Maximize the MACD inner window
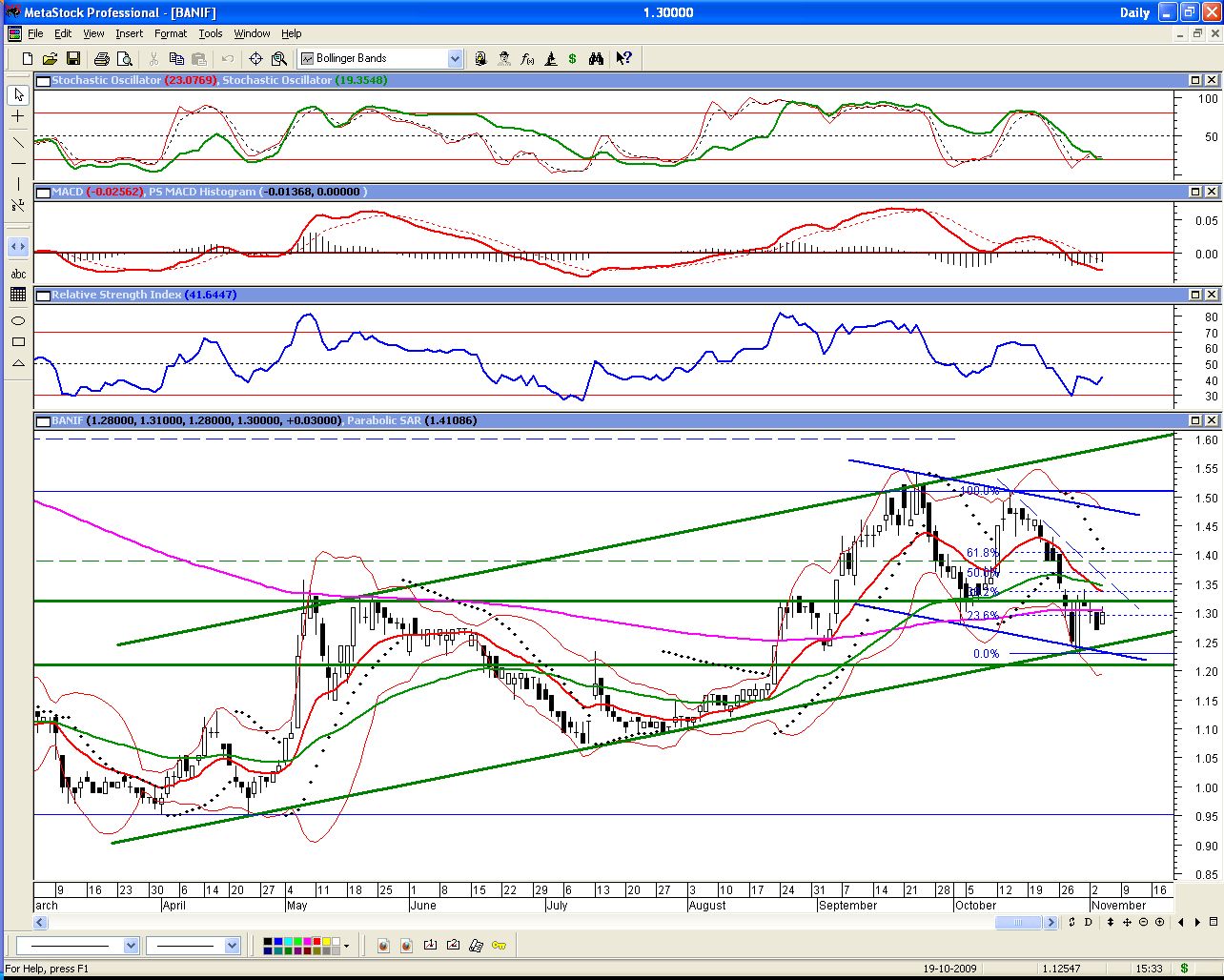 [1195, 192]
